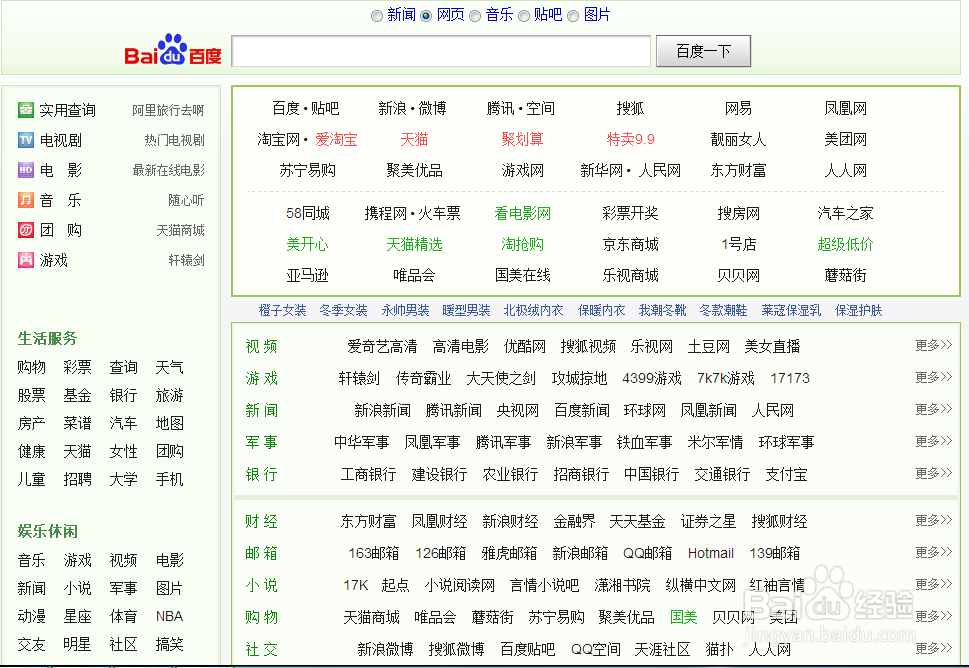Click the 音乐 music note icon

click(x=26, y=200)
